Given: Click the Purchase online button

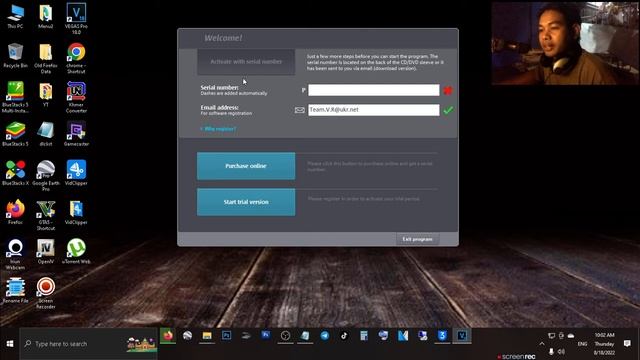Looking at the screenshot, I should pyautogui.click(x=246, y=166).
